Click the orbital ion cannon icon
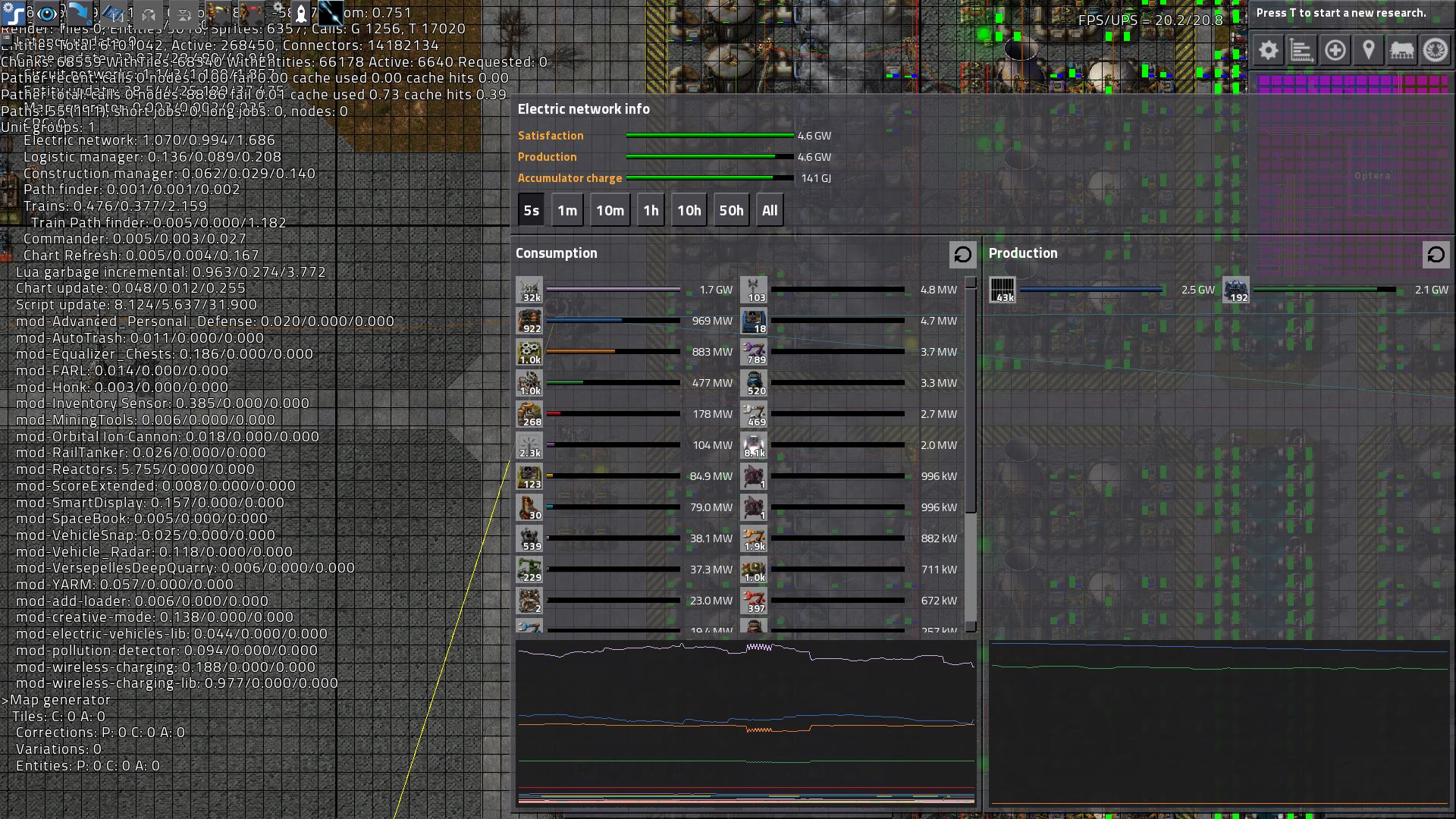This screenshot has width=1456, height=819. click(331, 13)
